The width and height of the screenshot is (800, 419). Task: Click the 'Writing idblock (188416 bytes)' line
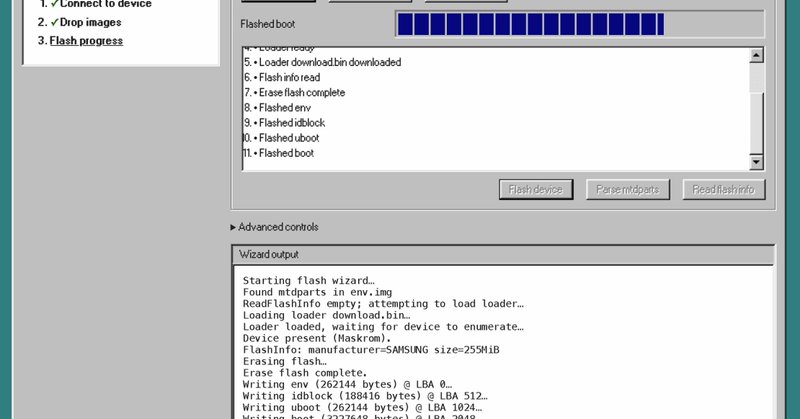pos(365,396)
